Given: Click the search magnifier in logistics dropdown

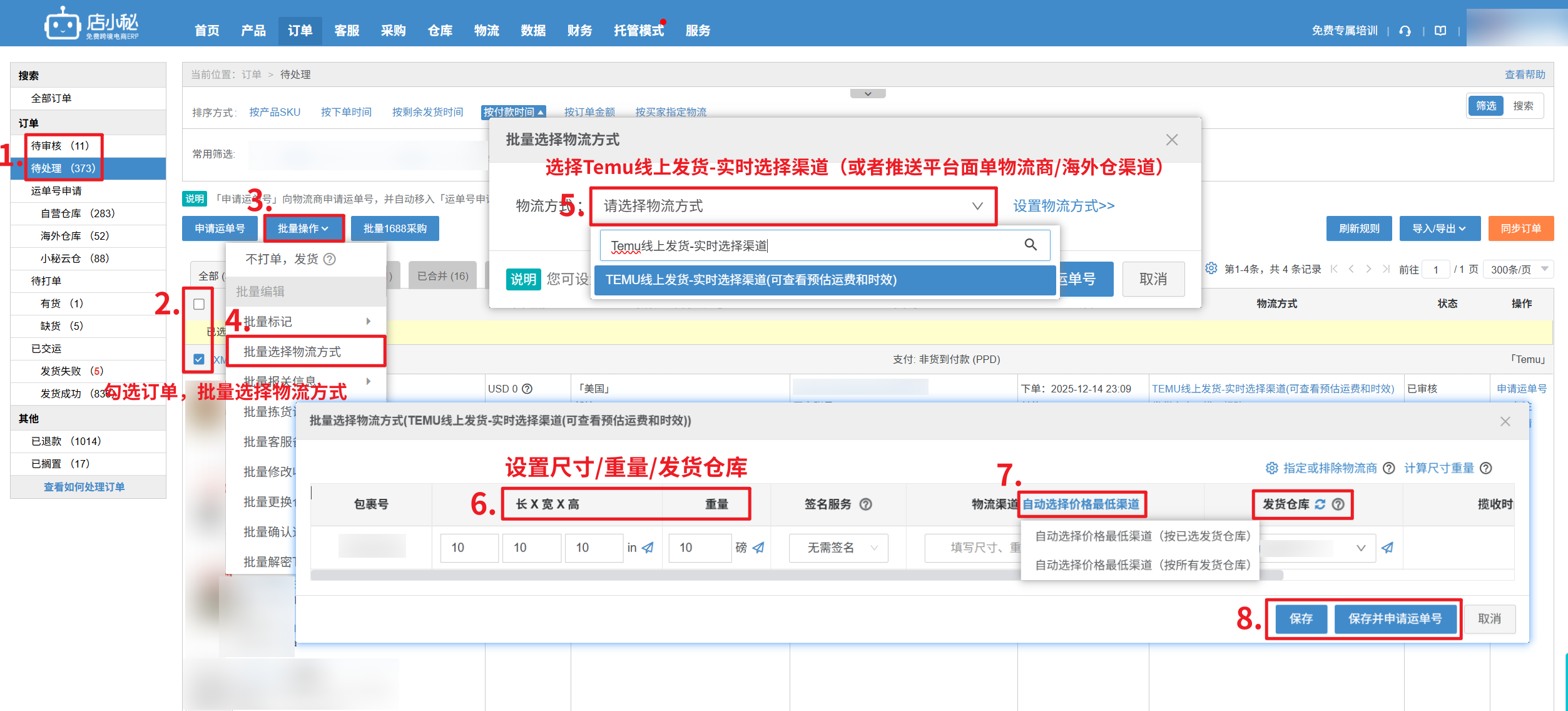Looking at the screenshot, I should pyautogui.click(x=1030, y=245).
